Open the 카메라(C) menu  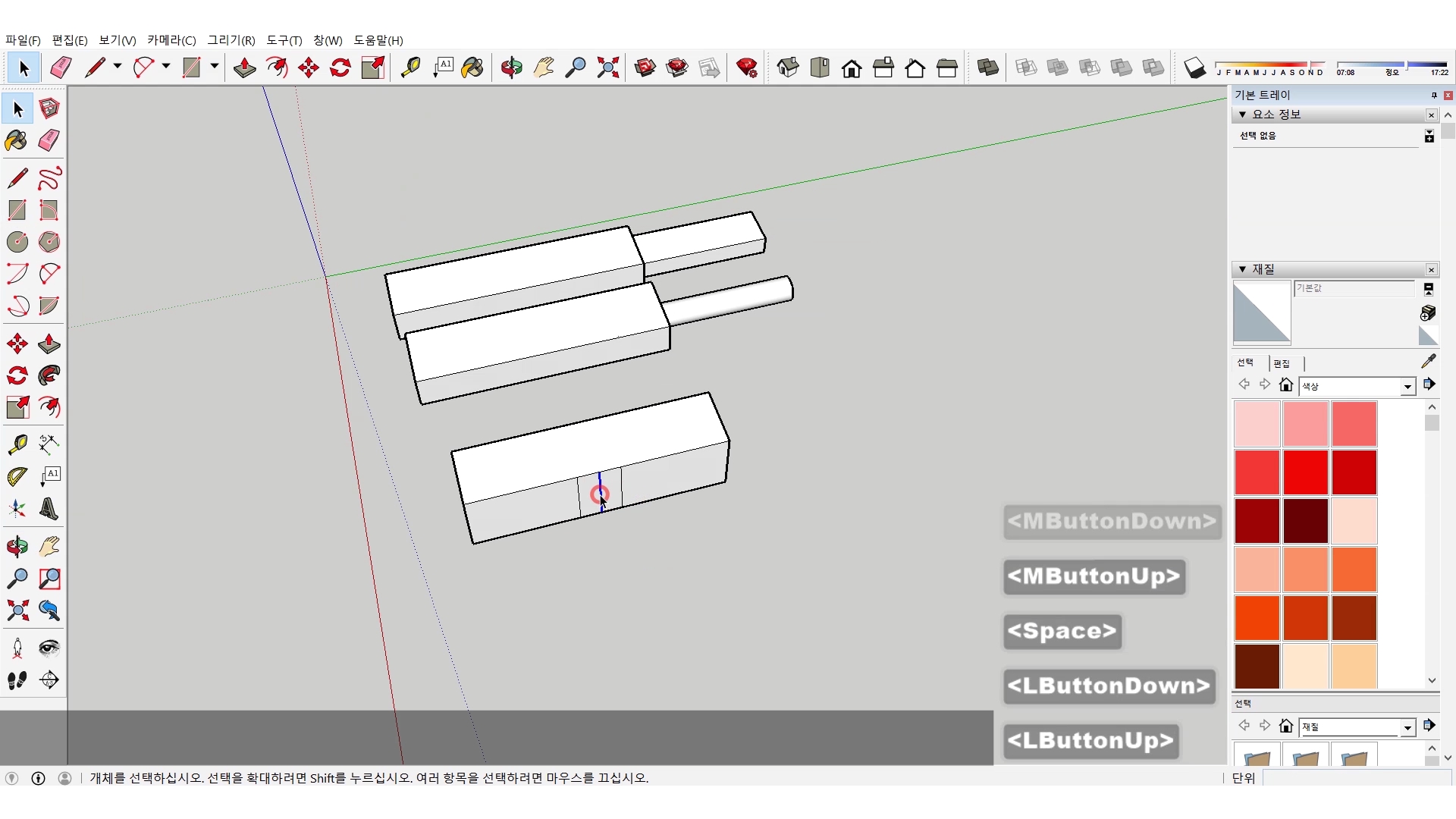(171, 40)
